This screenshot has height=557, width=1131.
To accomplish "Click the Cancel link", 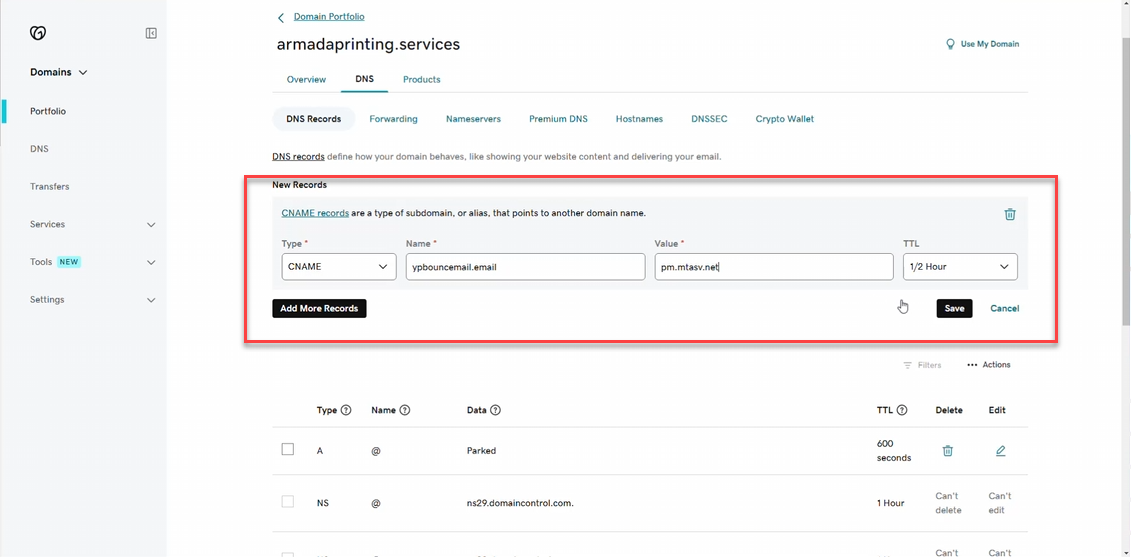I will (1005, 308).
